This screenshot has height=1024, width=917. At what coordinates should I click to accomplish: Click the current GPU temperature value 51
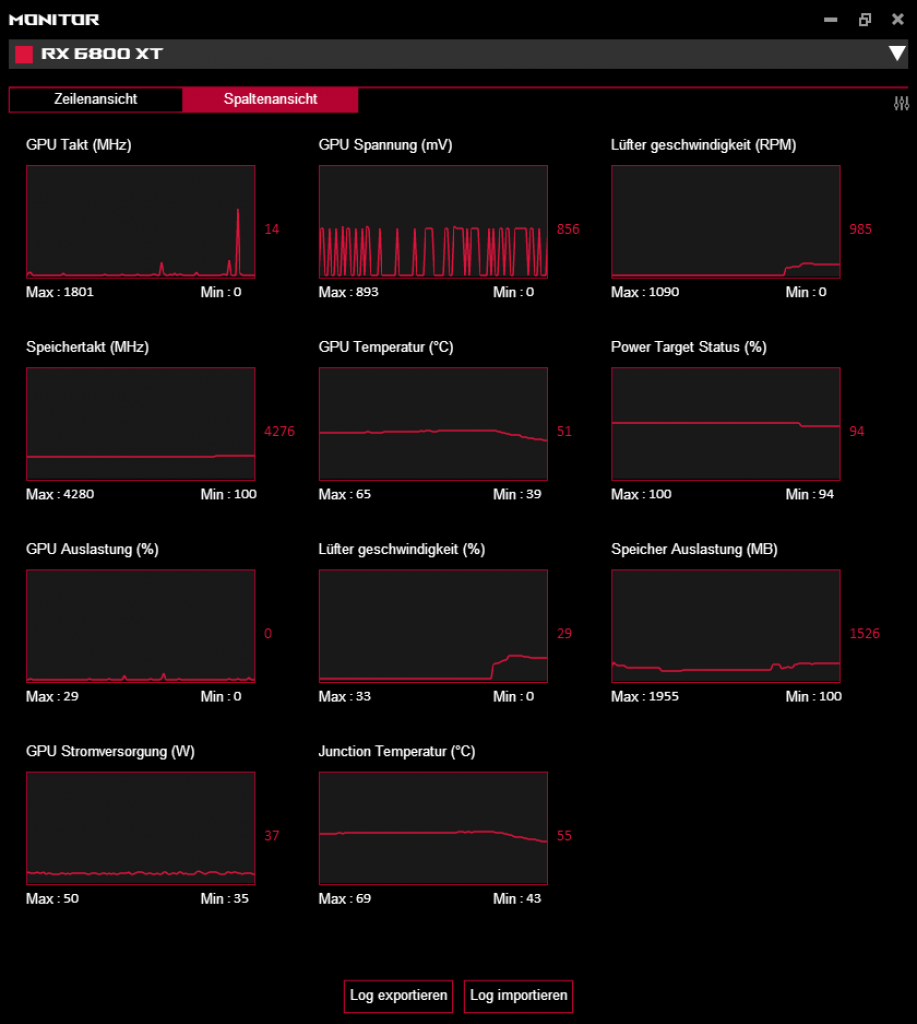click(x=564, y=432)
